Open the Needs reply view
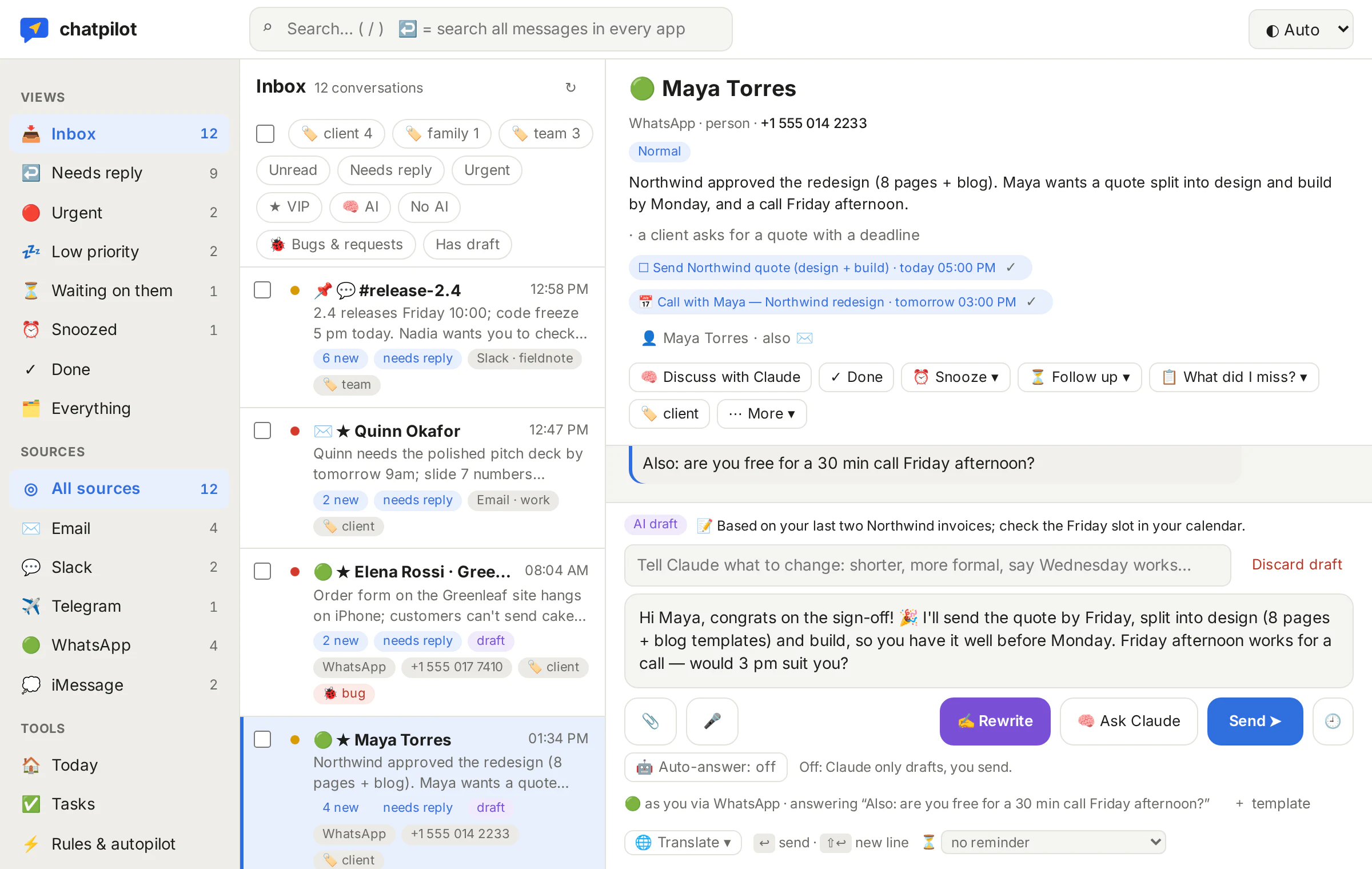The image size is (1372, 869). tap(119, 173)
